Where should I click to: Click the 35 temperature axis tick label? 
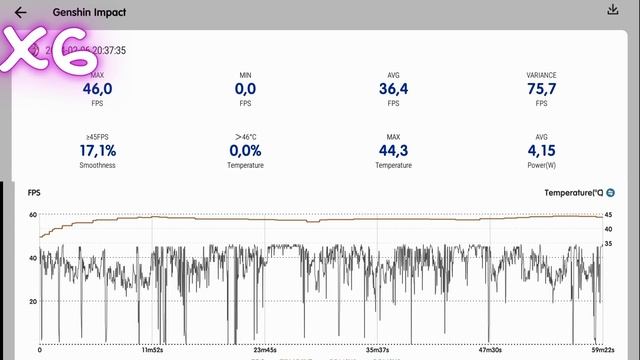(608, 244)
